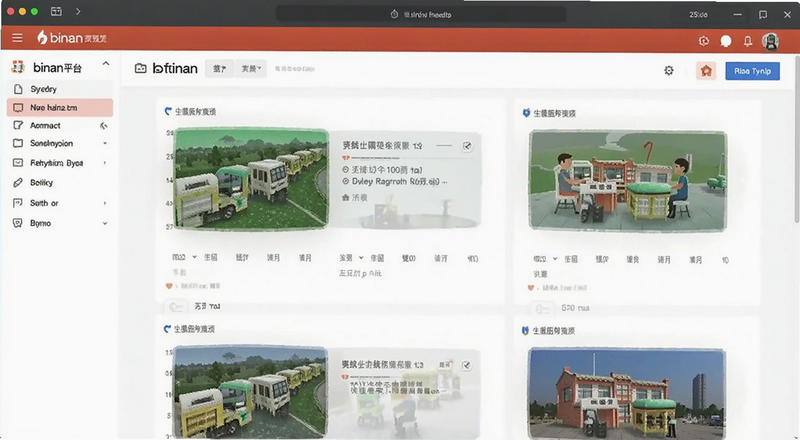
Task: Select Syedry in the sidebar
Action: [60, 89]
